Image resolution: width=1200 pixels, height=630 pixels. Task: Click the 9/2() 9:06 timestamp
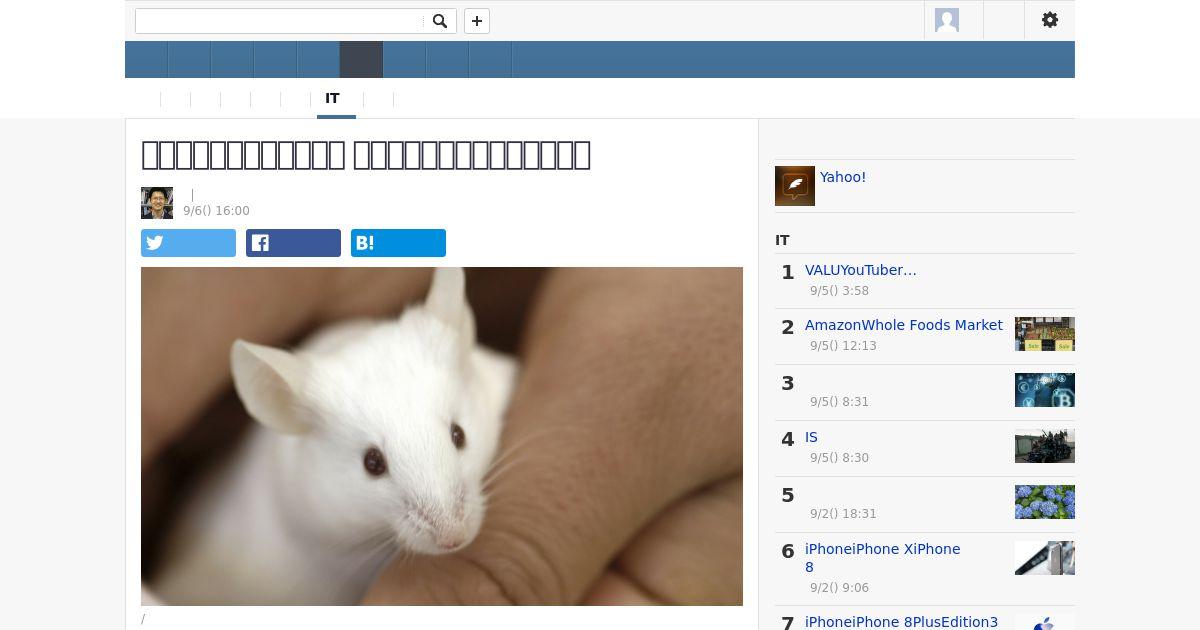coord(839,588)
